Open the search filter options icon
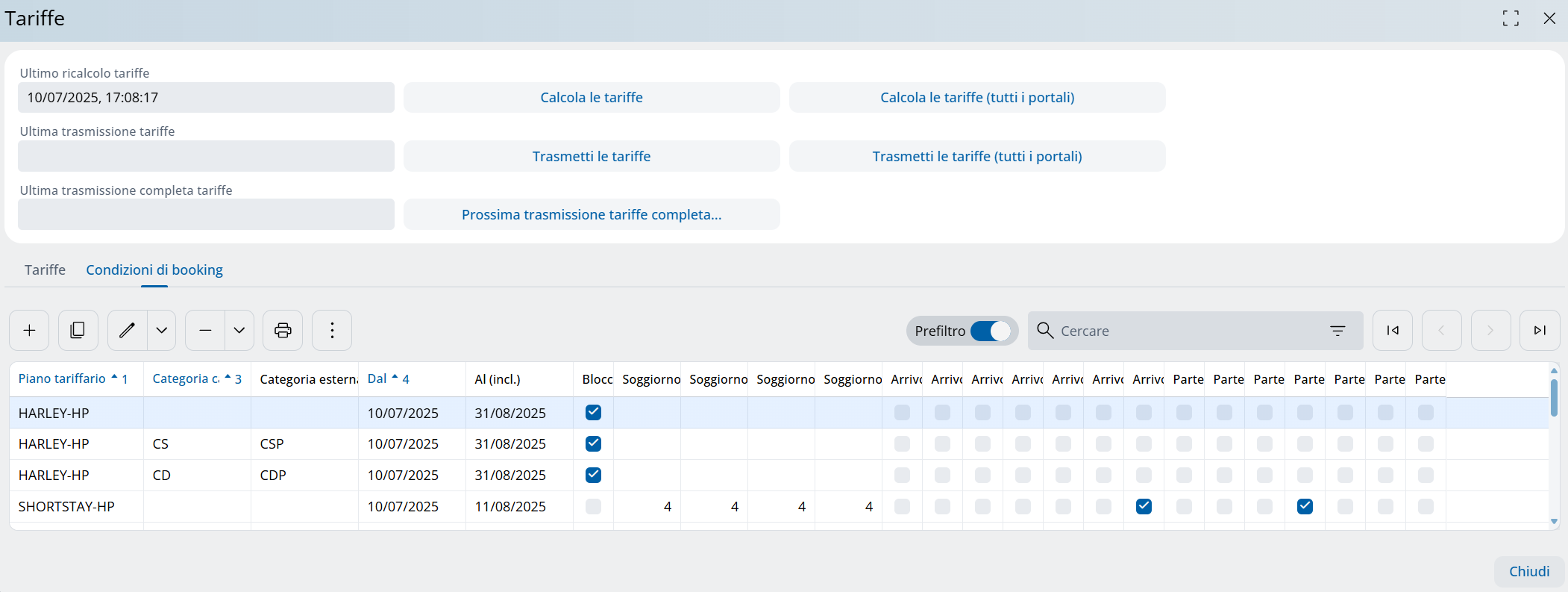1568x592 pixels. pos(1337,331)
